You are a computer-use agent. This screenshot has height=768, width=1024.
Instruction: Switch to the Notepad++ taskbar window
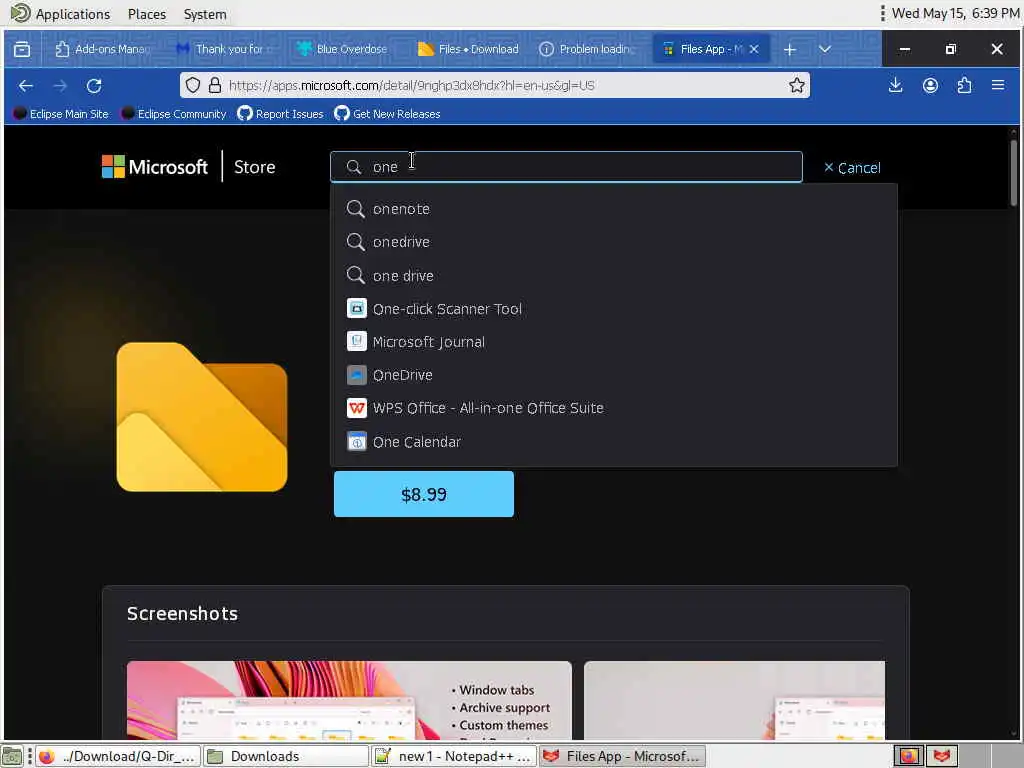pyautogui.click(x=453, y=756)
